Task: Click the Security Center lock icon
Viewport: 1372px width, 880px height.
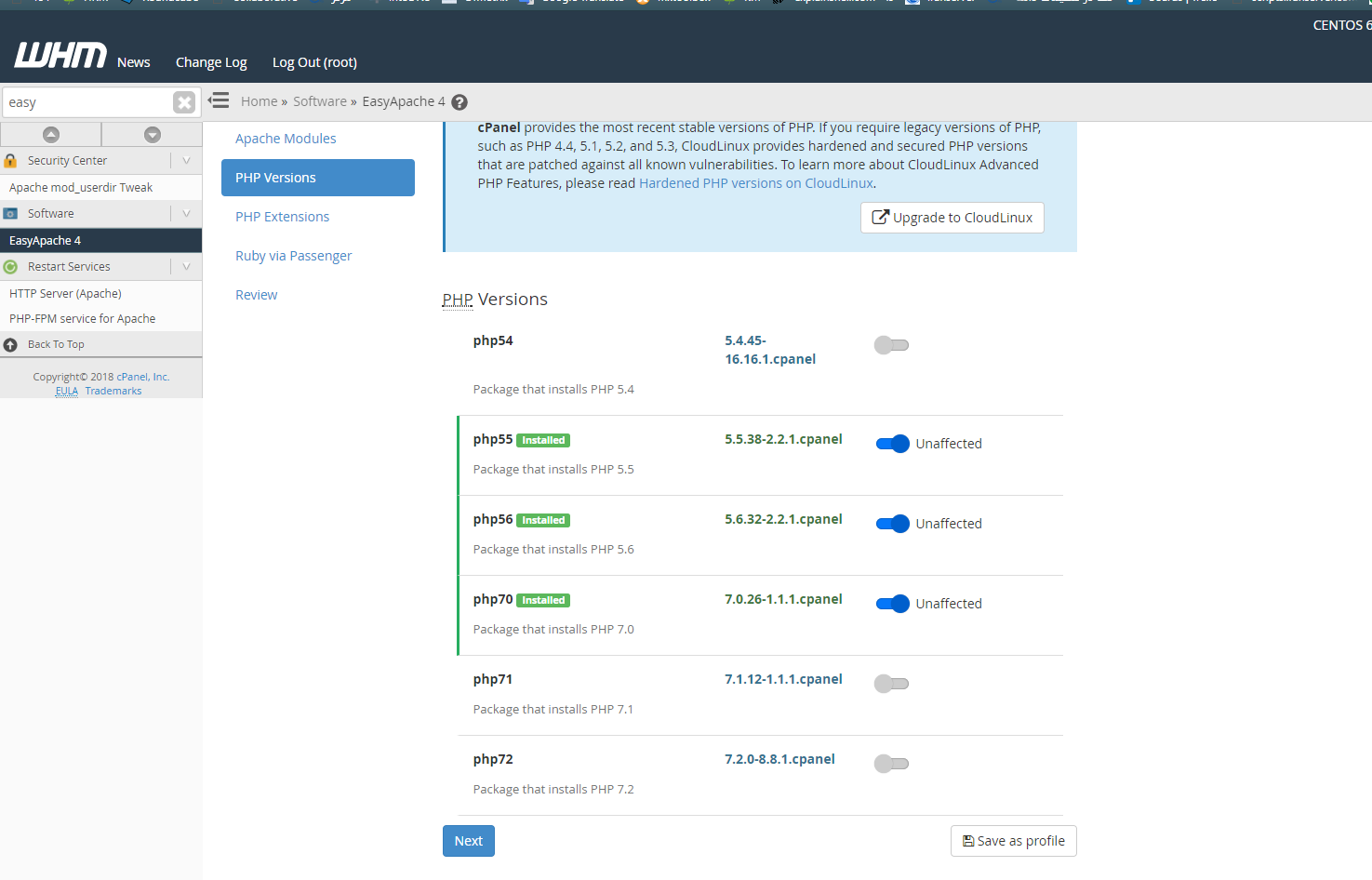Action: click(10, 161)
